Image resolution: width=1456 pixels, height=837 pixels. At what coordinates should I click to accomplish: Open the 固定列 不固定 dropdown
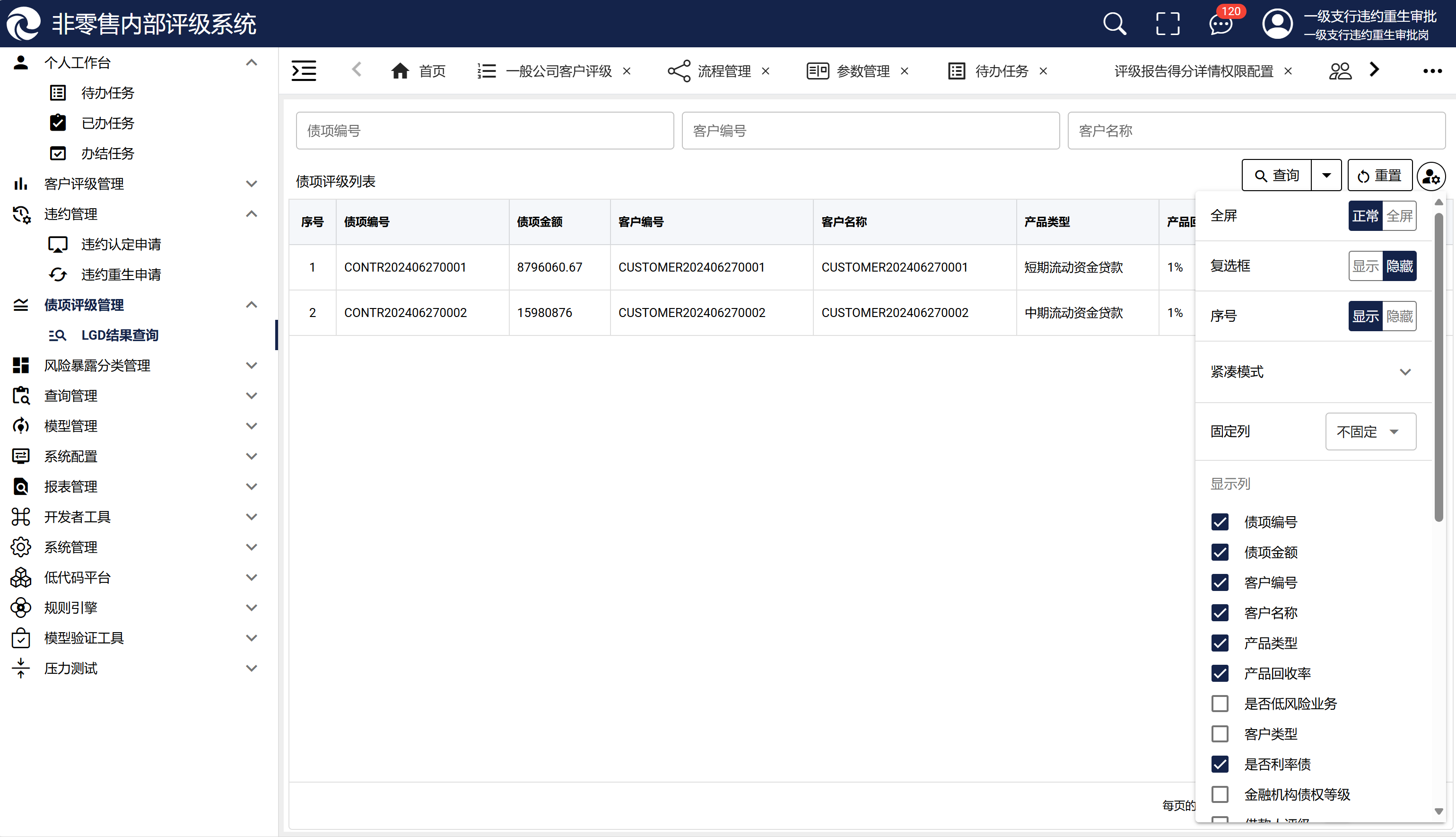pyautogui.click(x=1370, y=432)
